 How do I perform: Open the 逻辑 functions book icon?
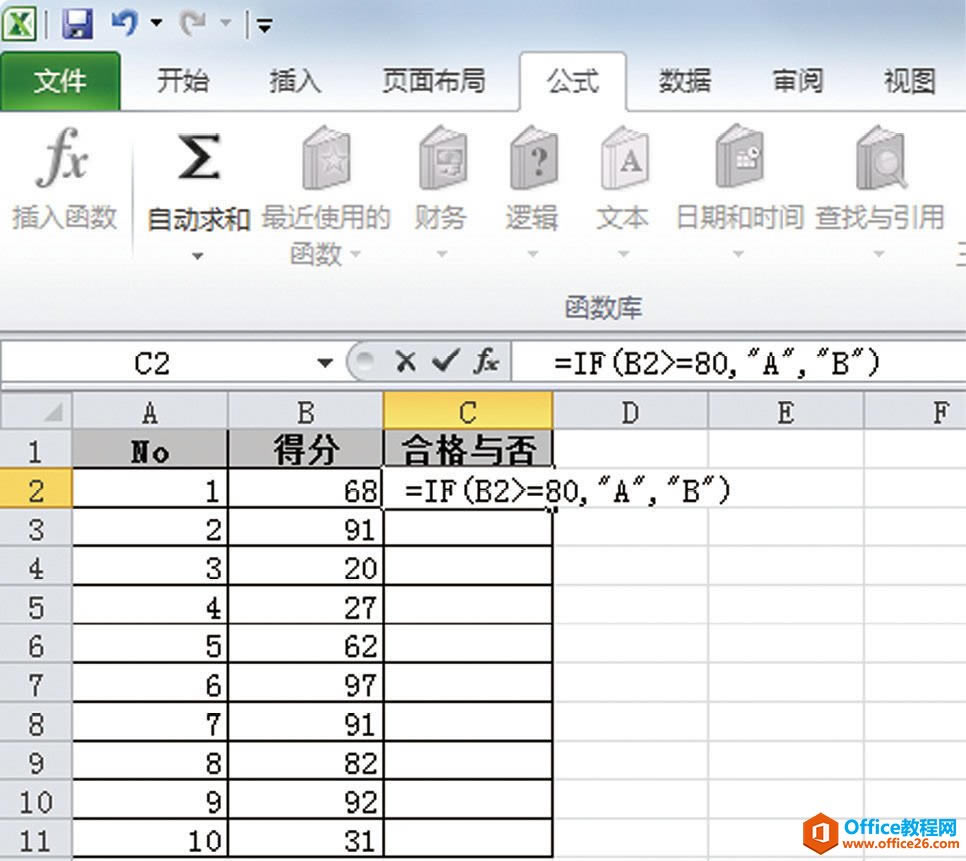point(534,158)
